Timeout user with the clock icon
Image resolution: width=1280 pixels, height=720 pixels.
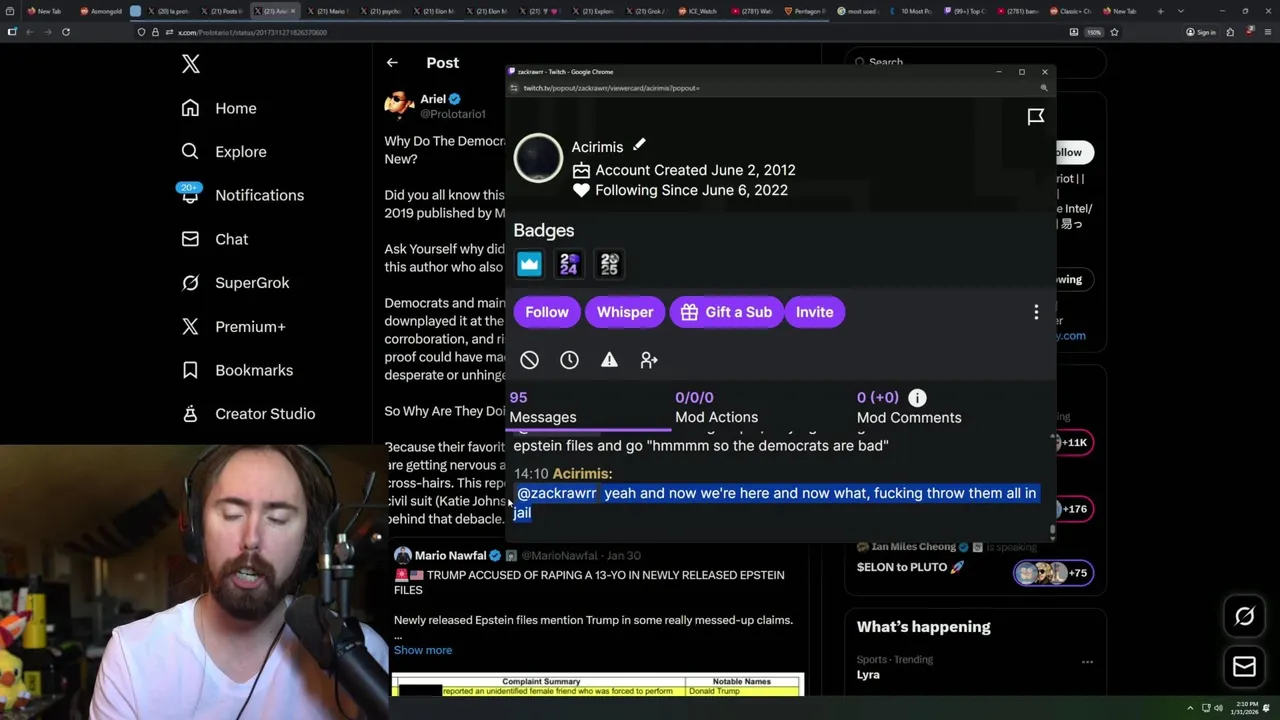[x=569, y=360]
